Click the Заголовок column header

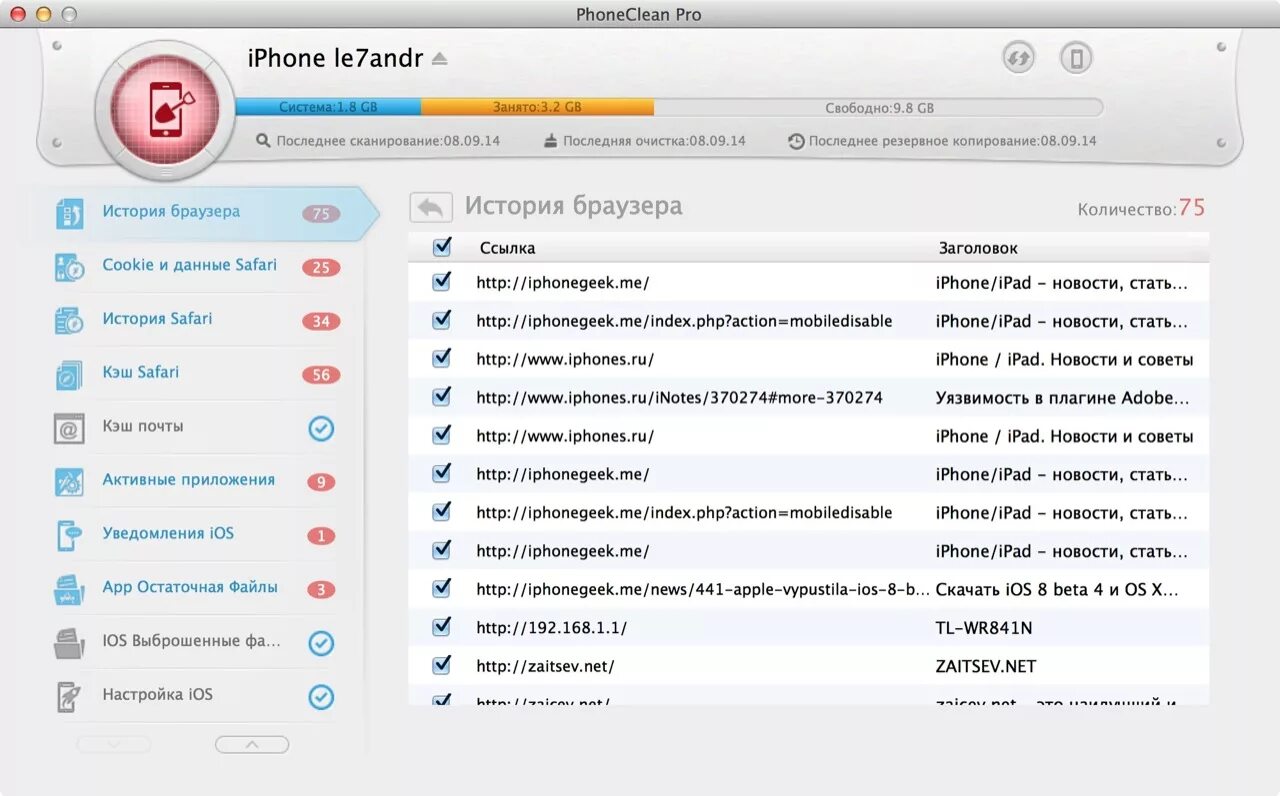[x=978, y=248]
